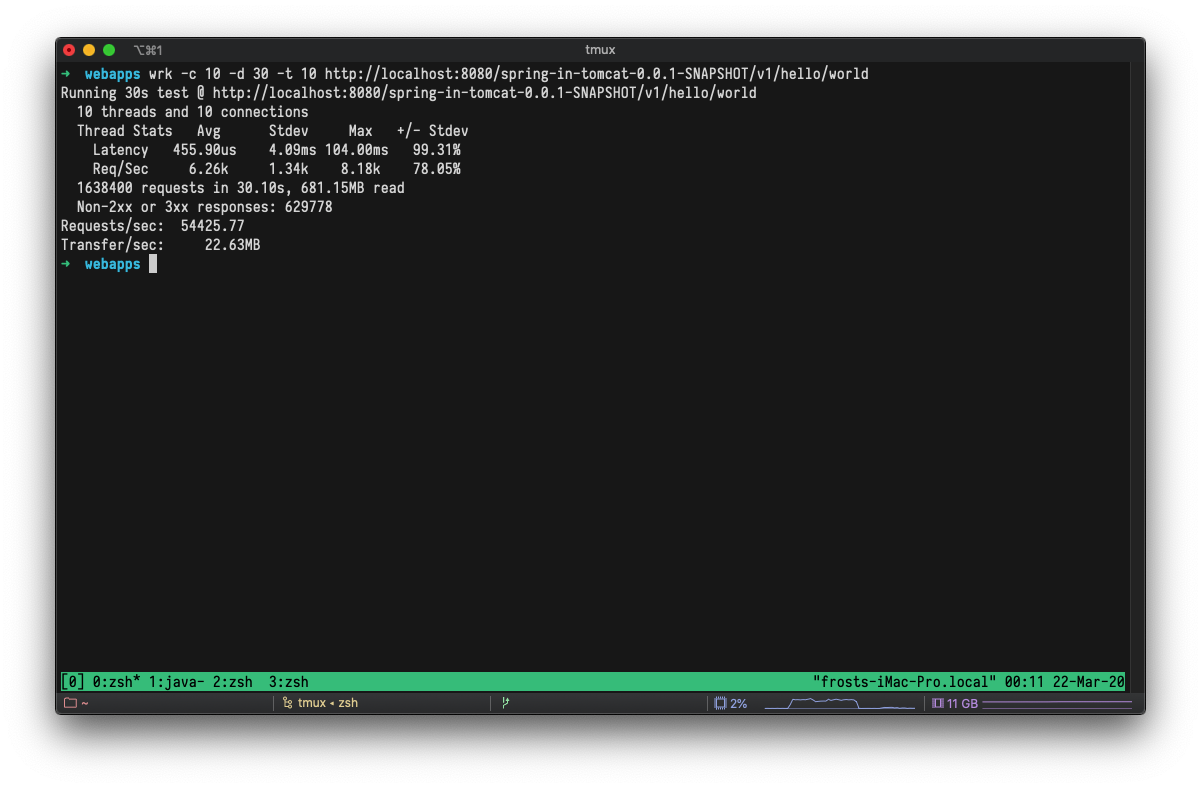The height and width of the screenshot is (788, 1201).
Task: Click the memory icon beside 11 GB
Action: click(937, 703)
